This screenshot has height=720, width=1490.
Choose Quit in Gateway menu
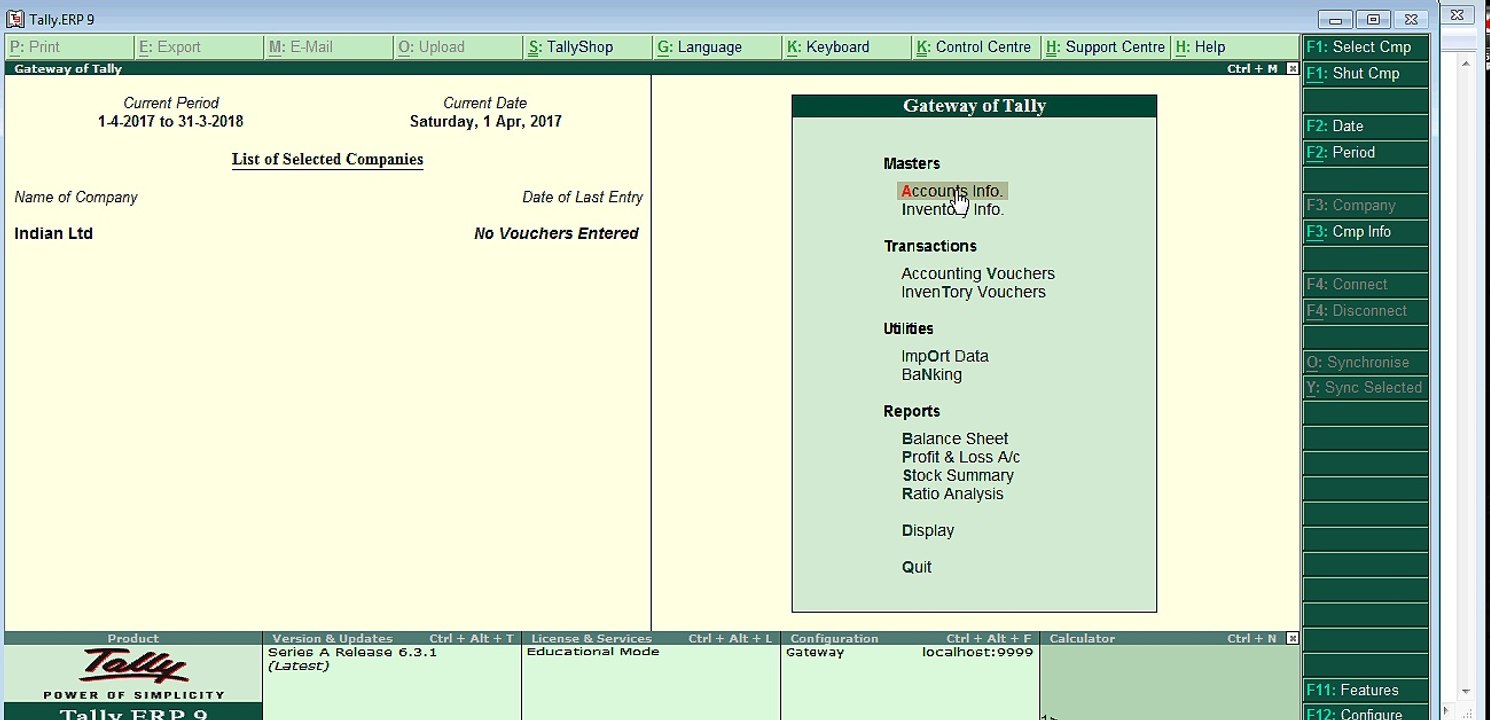[917, 567]
